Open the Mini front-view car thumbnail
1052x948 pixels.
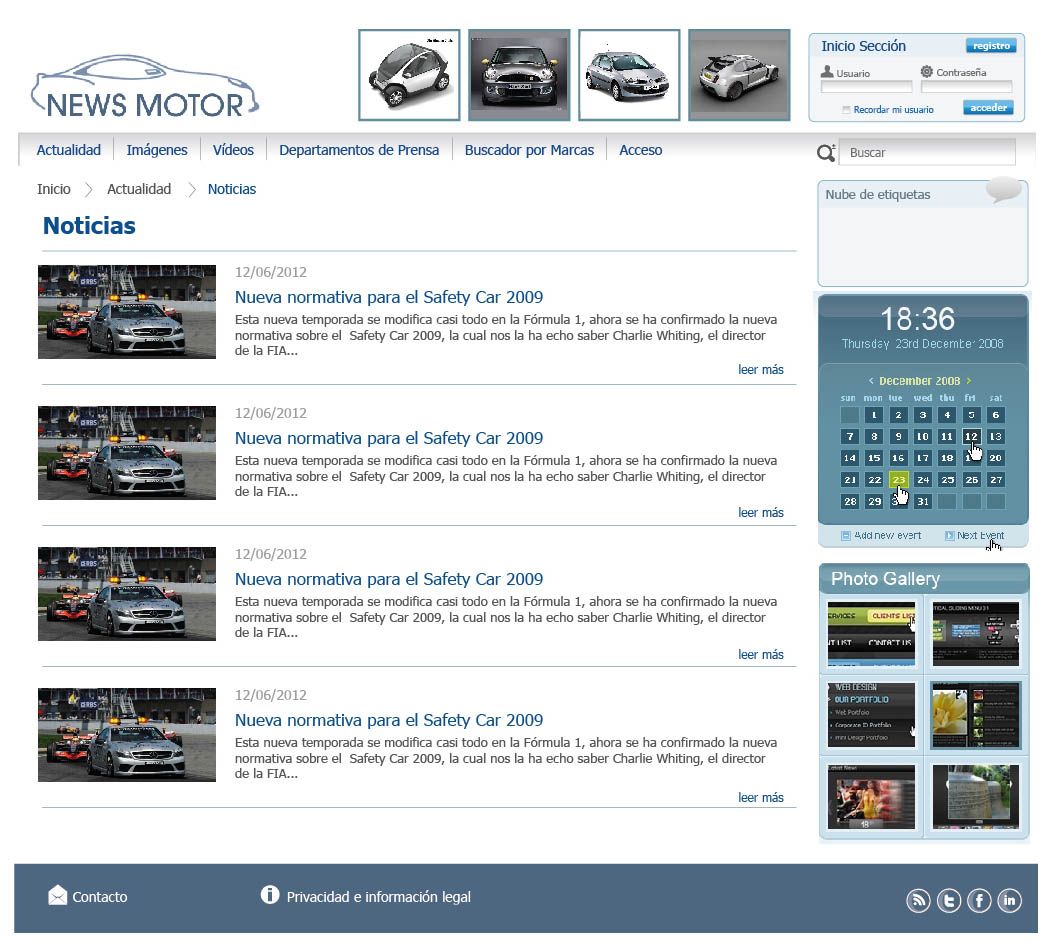[x=519, y=75]
